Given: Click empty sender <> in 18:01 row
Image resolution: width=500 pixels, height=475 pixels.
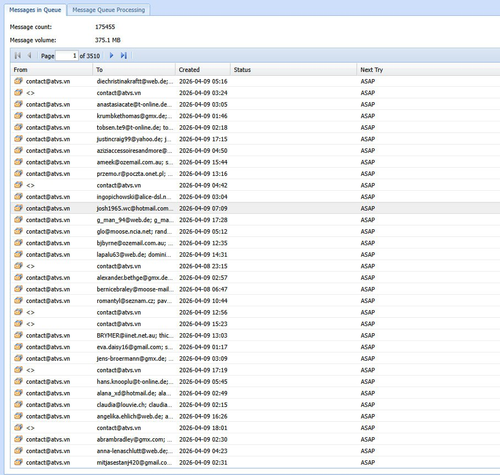Looking at the screenshot, I should pyautogui.click(x=30, y=428).
